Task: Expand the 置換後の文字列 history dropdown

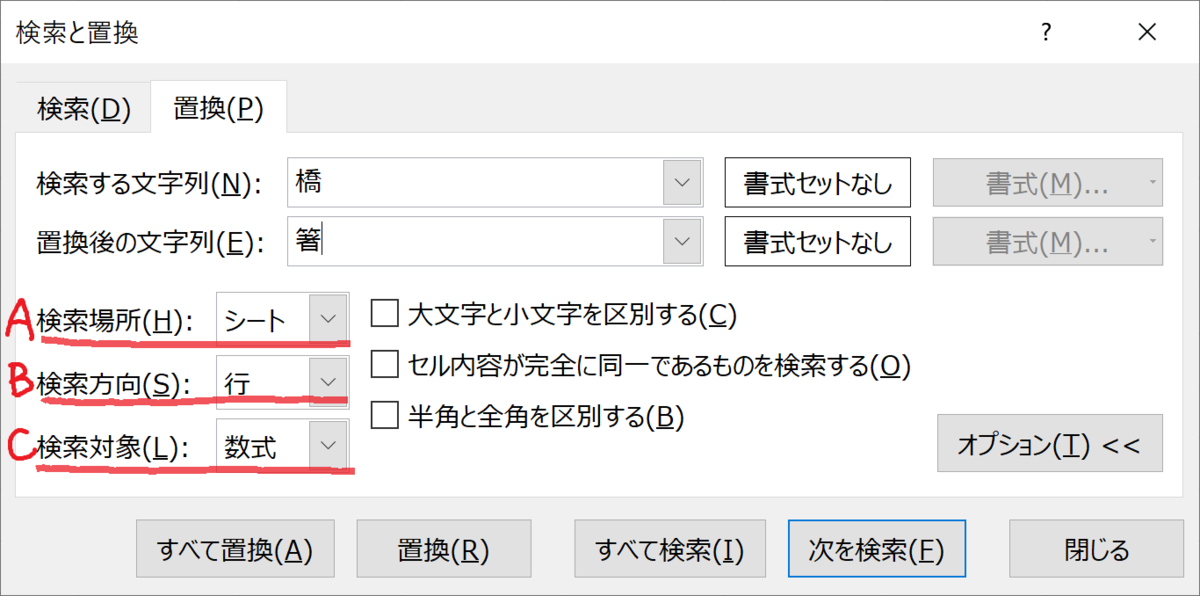Action: (683, 241)
